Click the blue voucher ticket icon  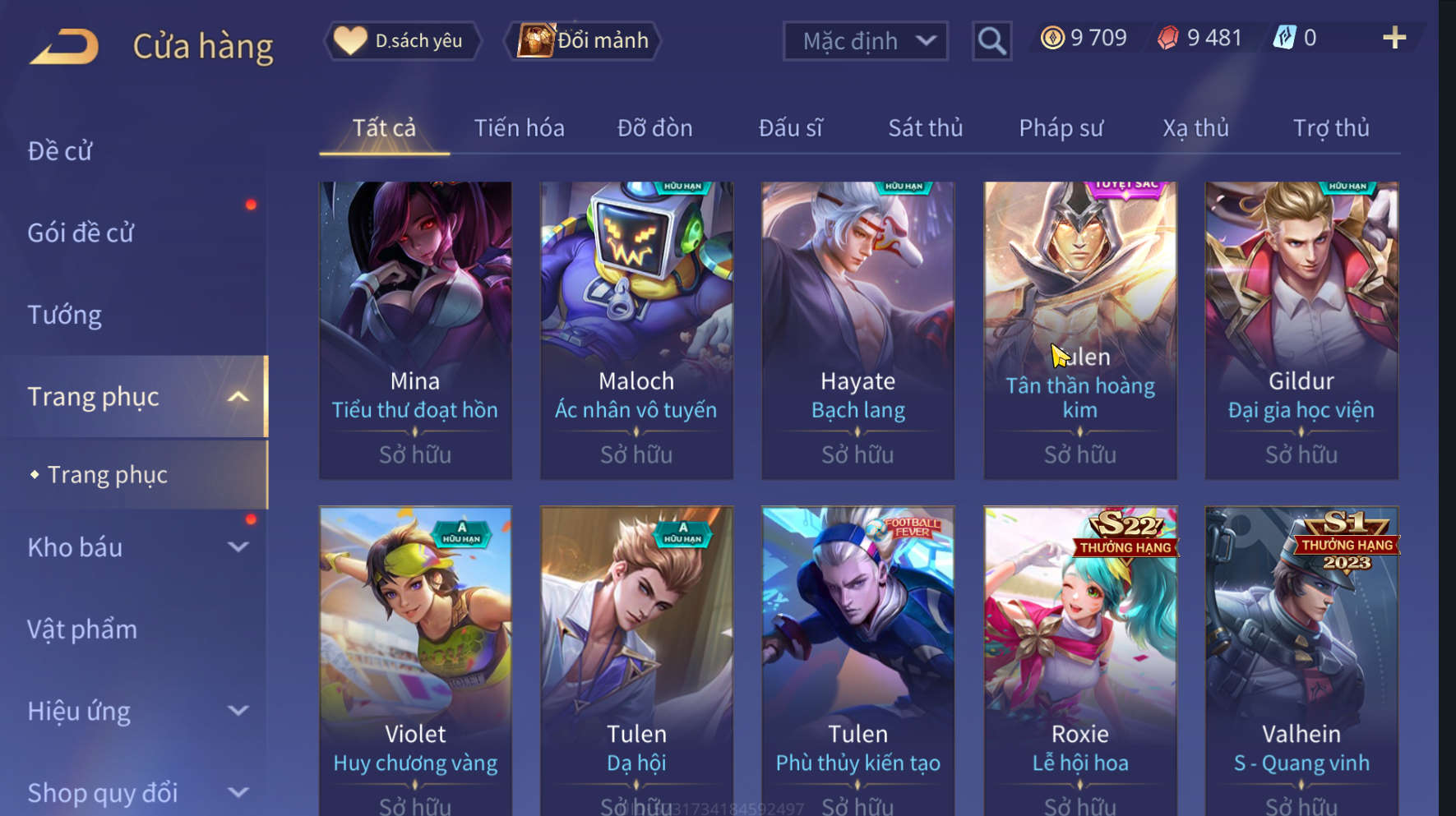(x=1285, y=37)
